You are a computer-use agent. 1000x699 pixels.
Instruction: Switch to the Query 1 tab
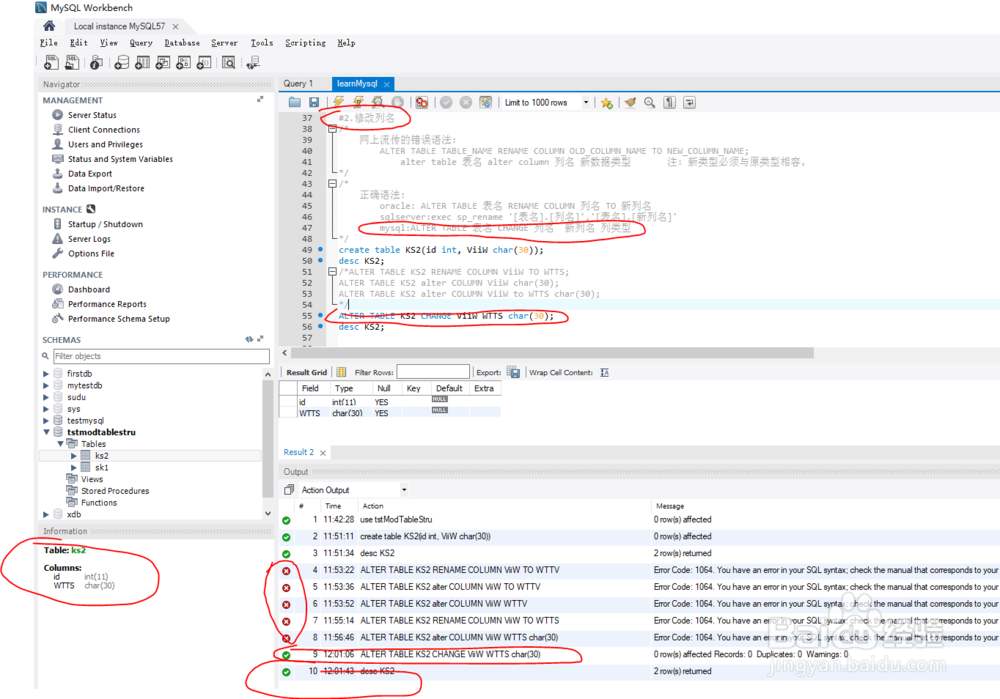click(298, 84)
